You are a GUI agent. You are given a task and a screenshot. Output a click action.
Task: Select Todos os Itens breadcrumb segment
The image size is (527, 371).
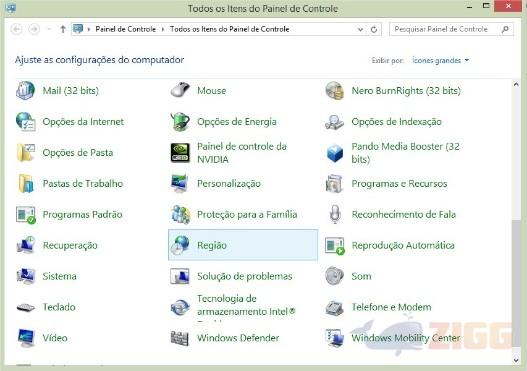click(230, 29)
